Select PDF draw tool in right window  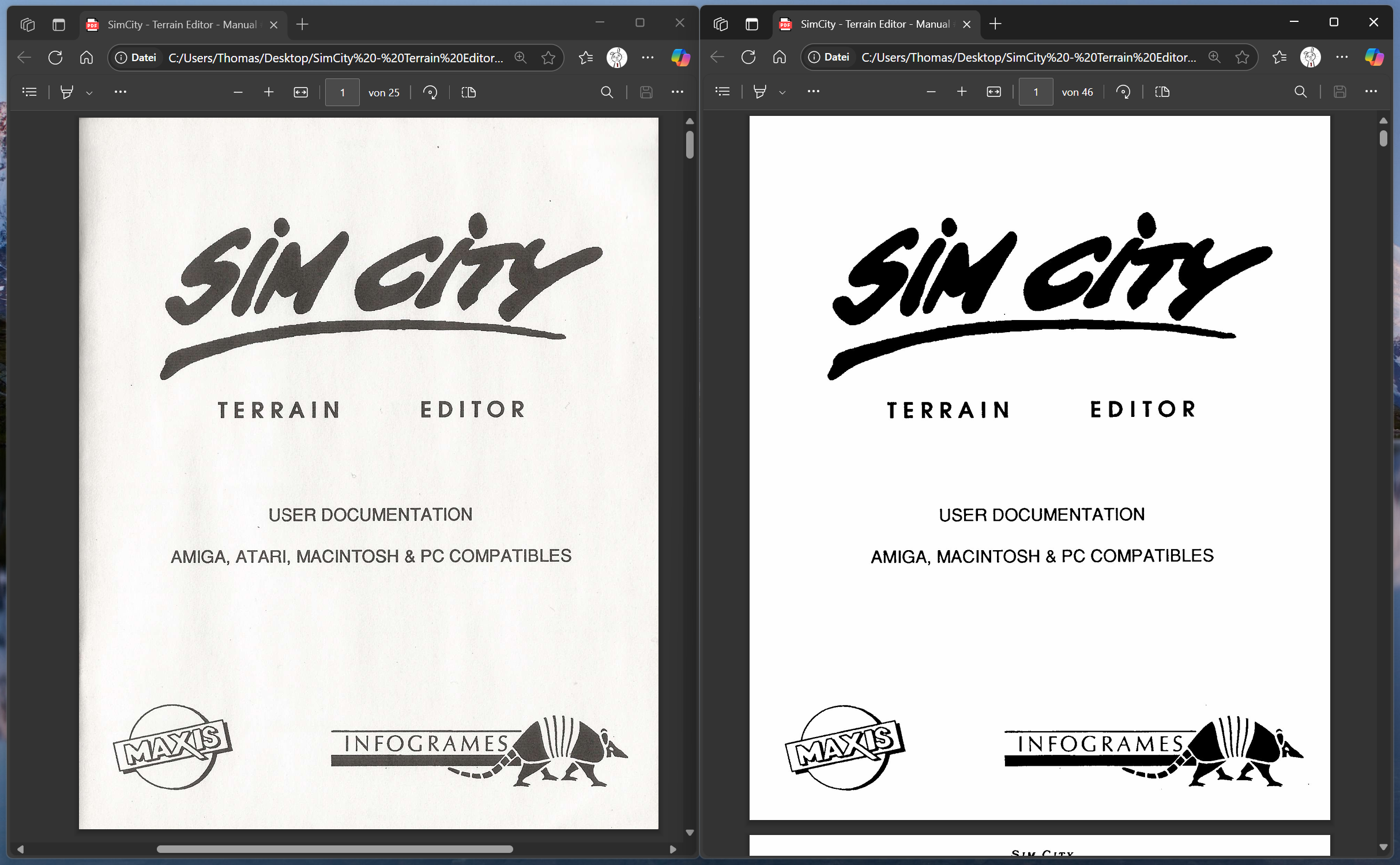760,92
